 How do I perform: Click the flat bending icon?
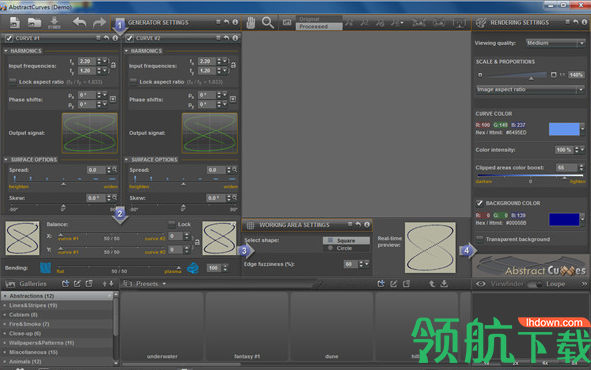coord(46,268)
